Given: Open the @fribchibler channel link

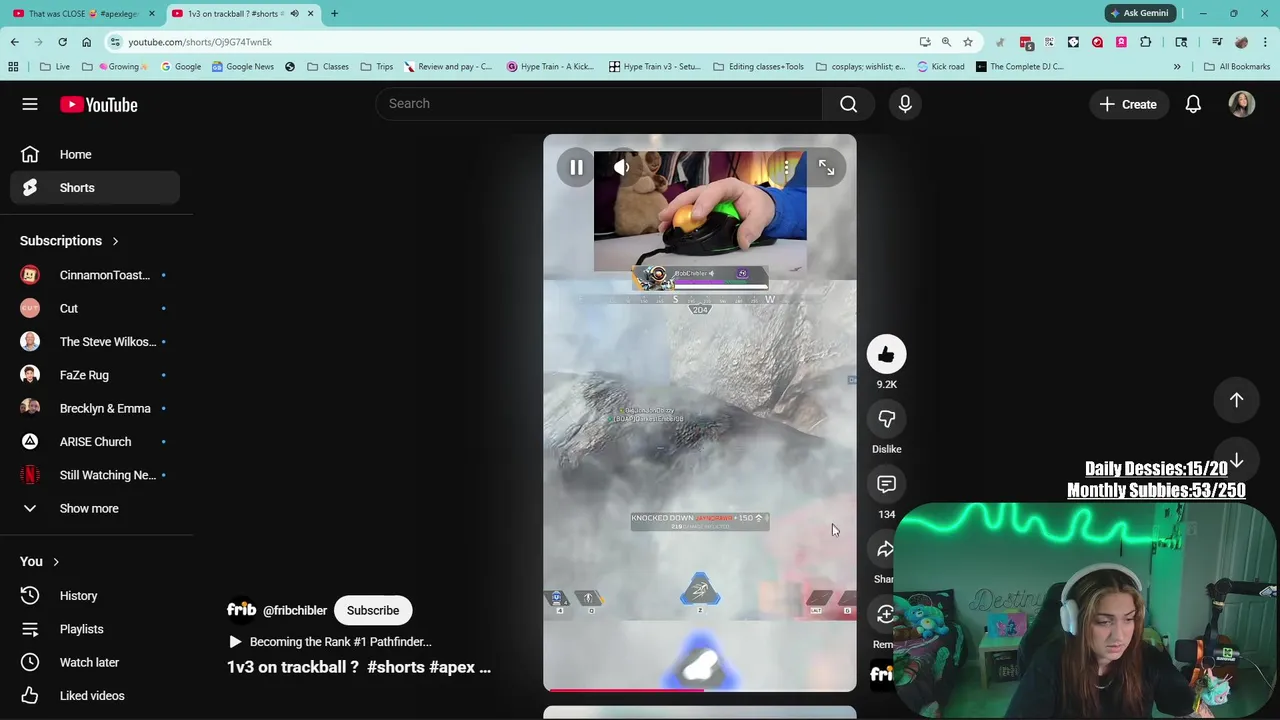Looking at the screenshot, I should (x=294, y=610).
